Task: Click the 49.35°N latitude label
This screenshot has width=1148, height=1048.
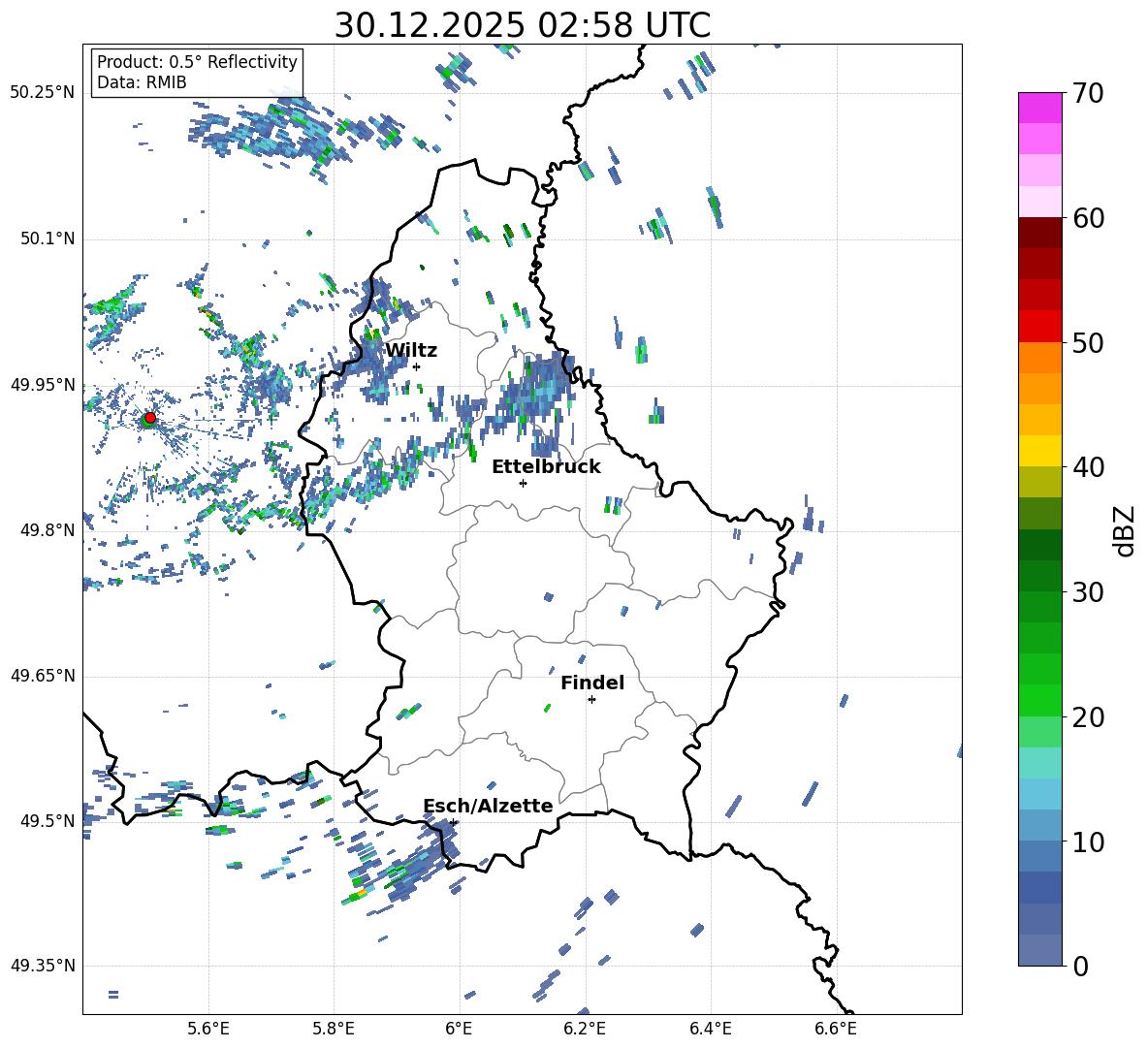Action: (x=43, y=966)
